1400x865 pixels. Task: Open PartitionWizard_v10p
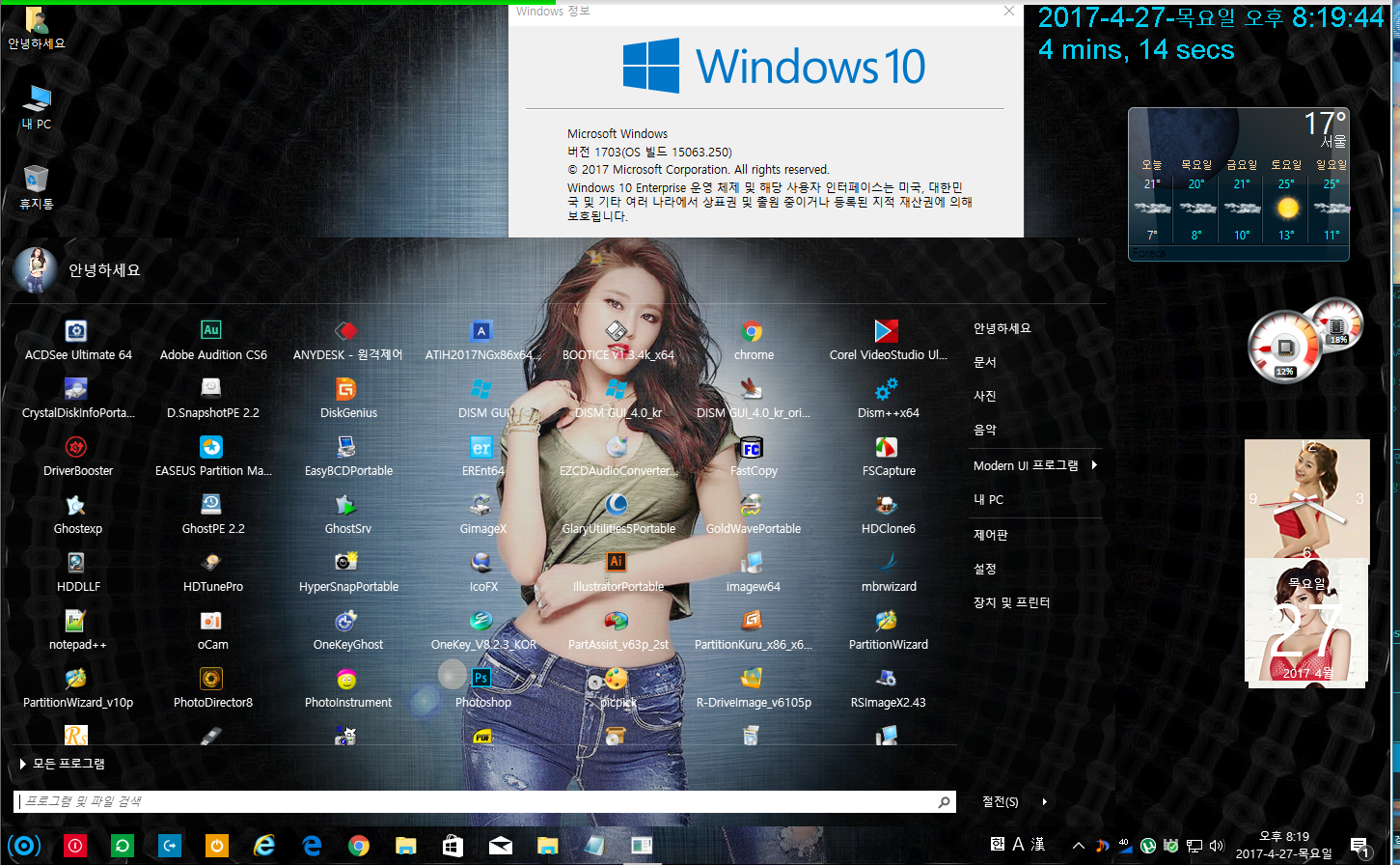[78, 689]
